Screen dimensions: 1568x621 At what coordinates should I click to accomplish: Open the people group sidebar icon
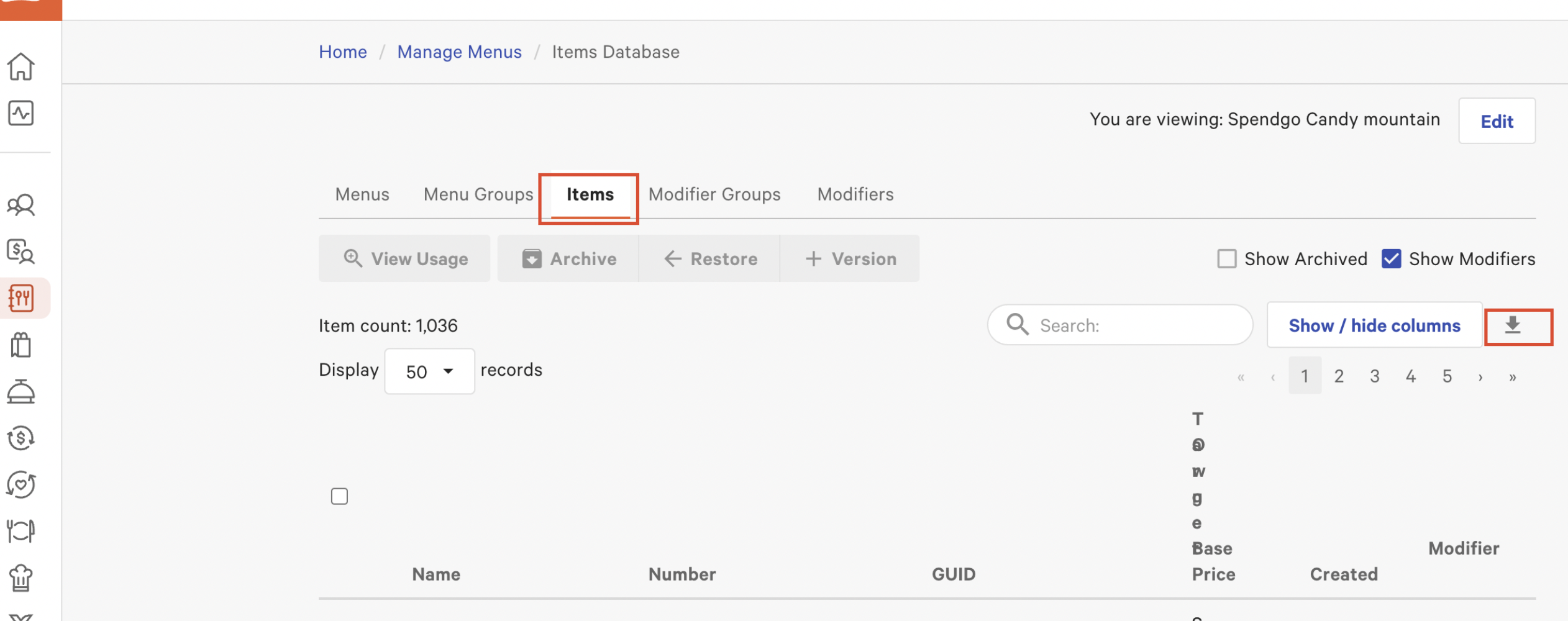tap(21, 205)
